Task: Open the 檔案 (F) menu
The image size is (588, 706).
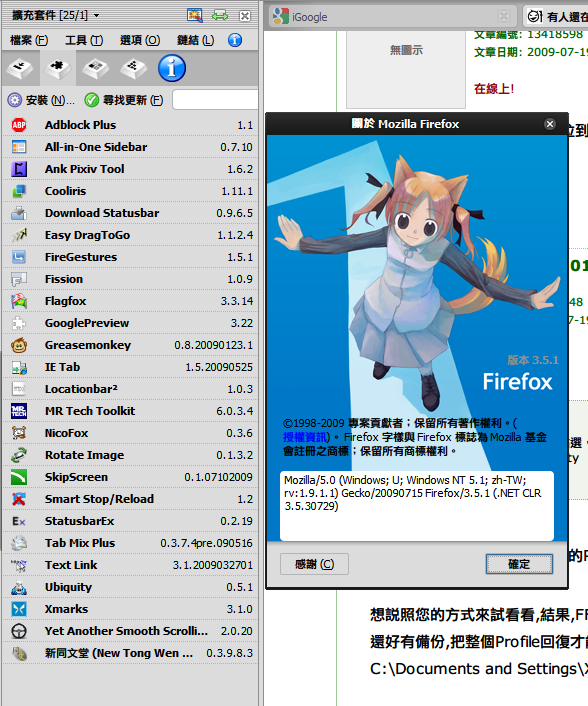Action: (29, 40)
